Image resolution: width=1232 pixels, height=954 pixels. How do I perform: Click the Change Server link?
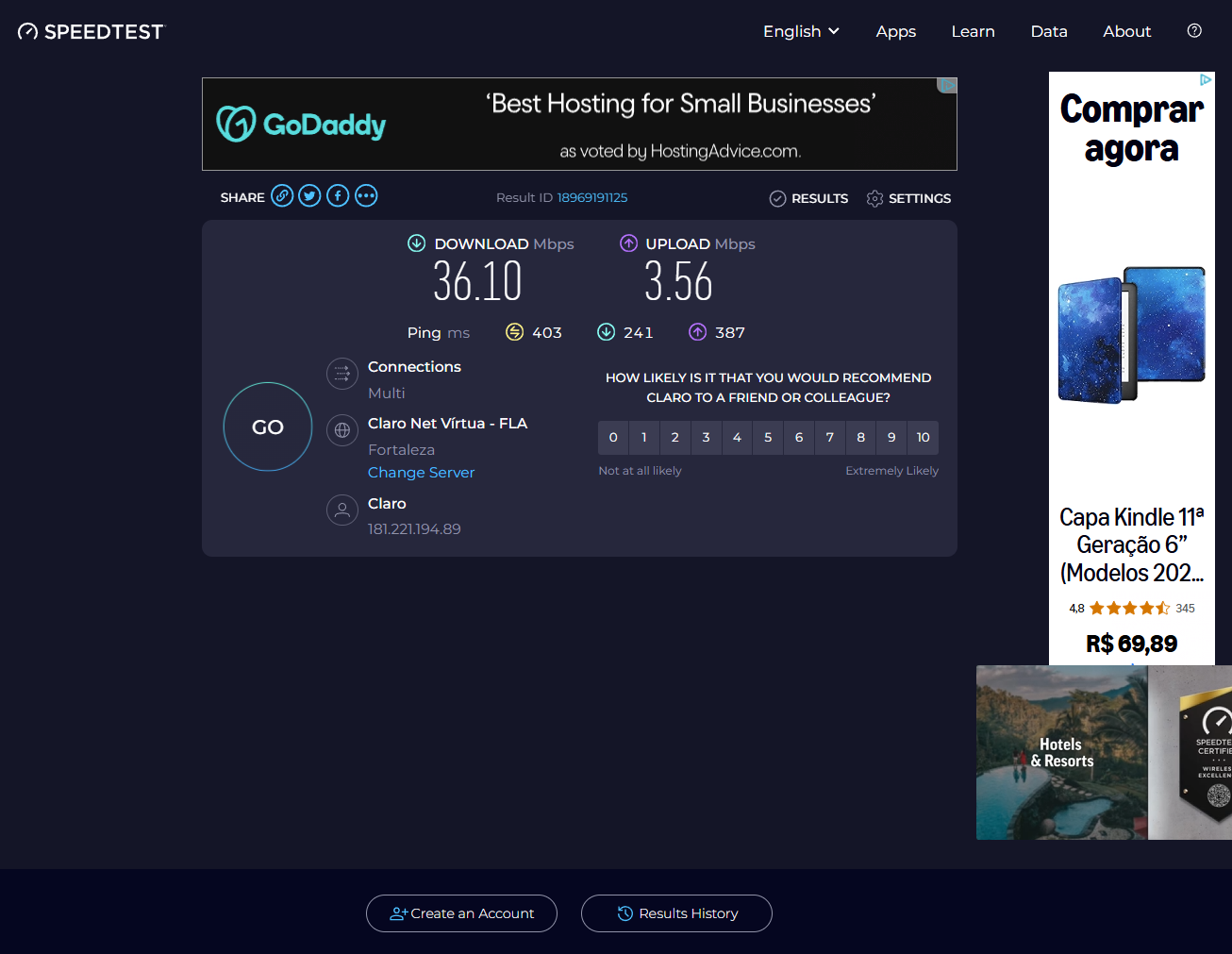pyautogui.click(x=421, y=473)
